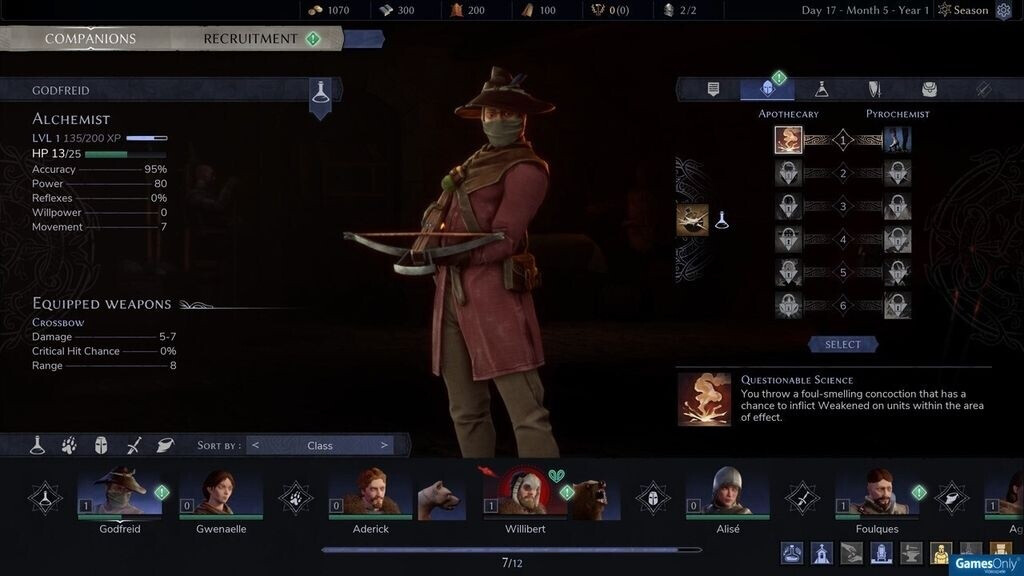Open the settings gear icon
Viewport: 1024px width, 576px height.
click(x=1003, y=10)
